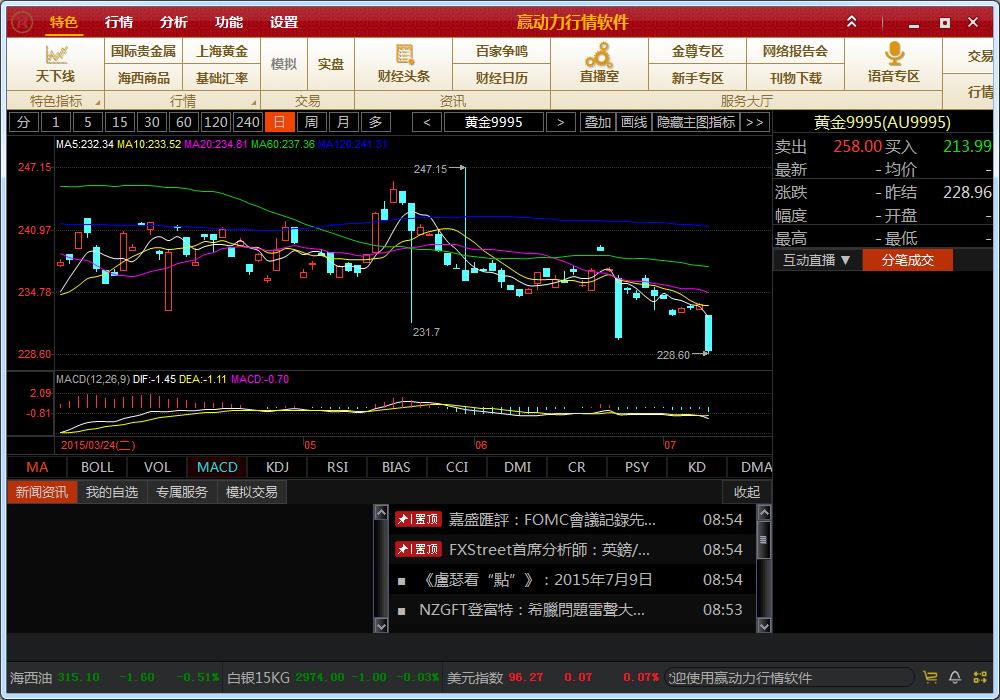
Task: Open 网络报告会 section
Action: 795,51
